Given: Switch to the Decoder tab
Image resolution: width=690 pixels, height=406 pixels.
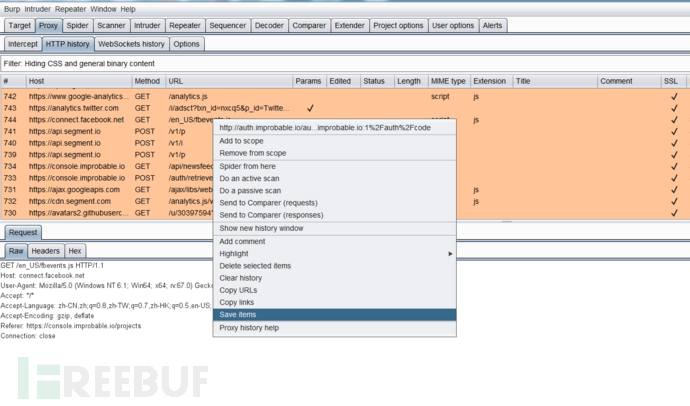Looking at the screenshot, I should 269,26.
